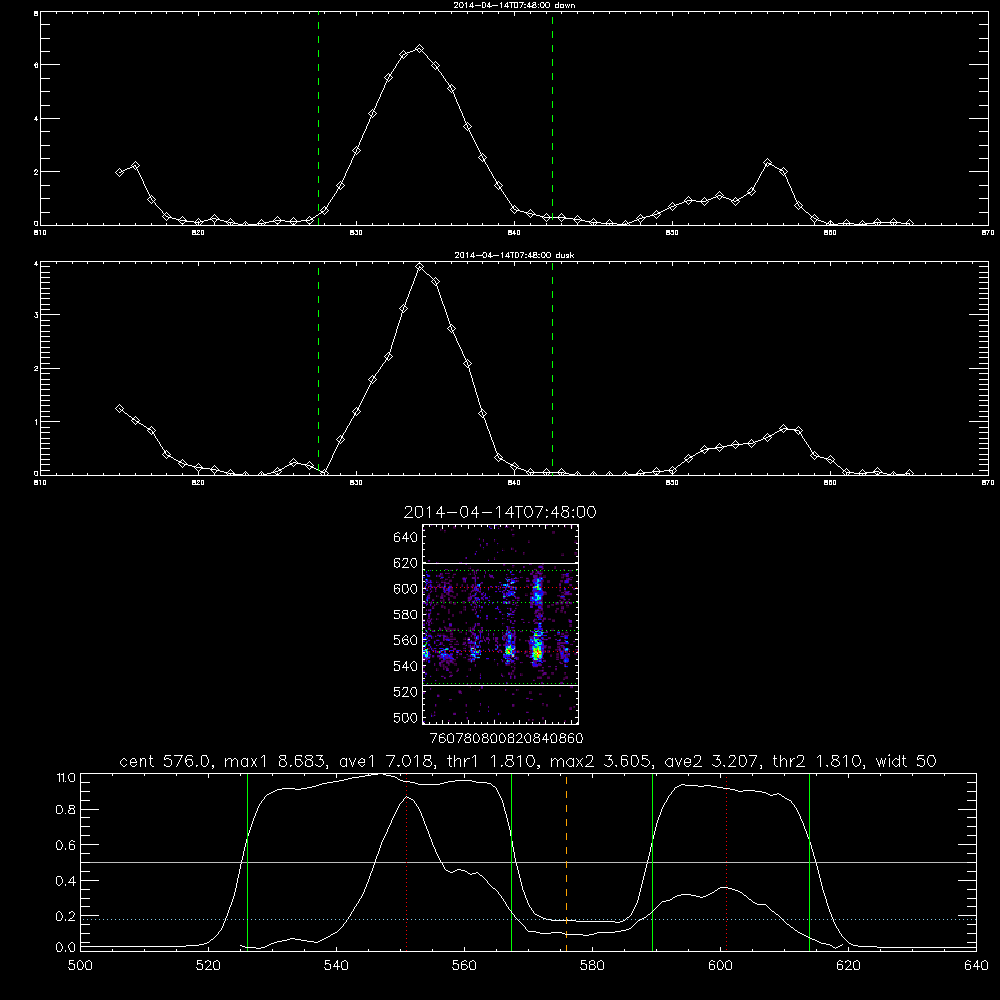
Task: Click the '560' x-axis label of the bottom plot
Action: tap(464, 966)
